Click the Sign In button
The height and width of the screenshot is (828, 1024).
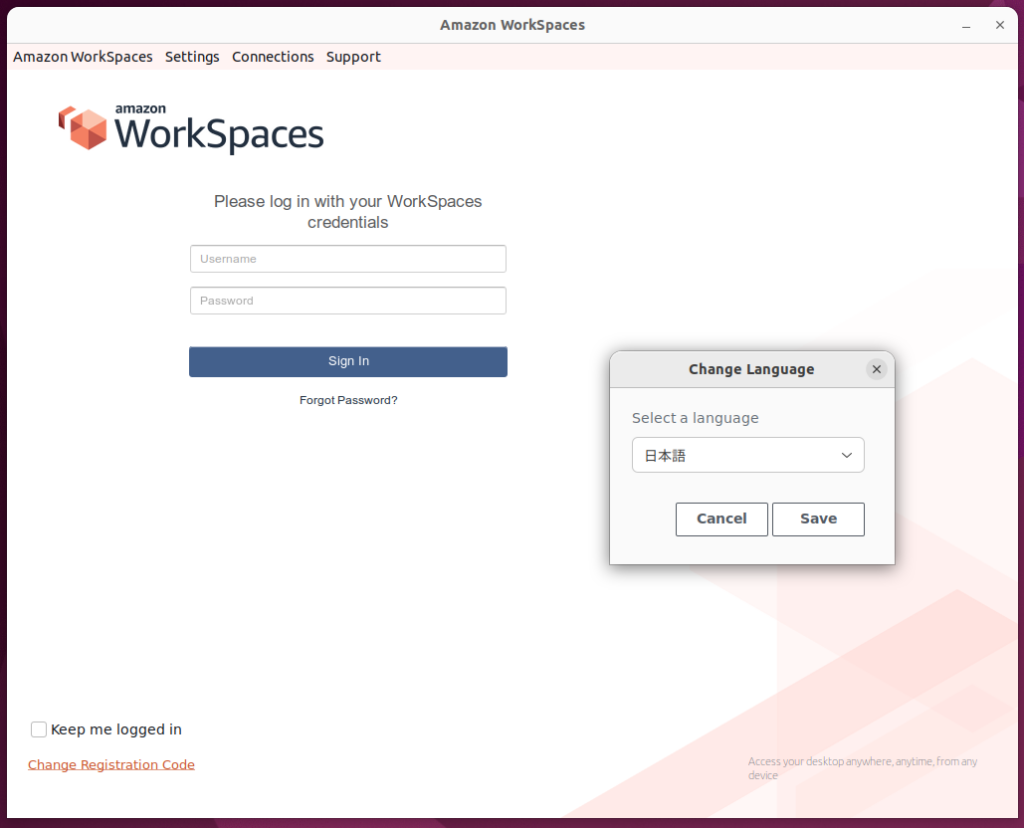point(347,361)
